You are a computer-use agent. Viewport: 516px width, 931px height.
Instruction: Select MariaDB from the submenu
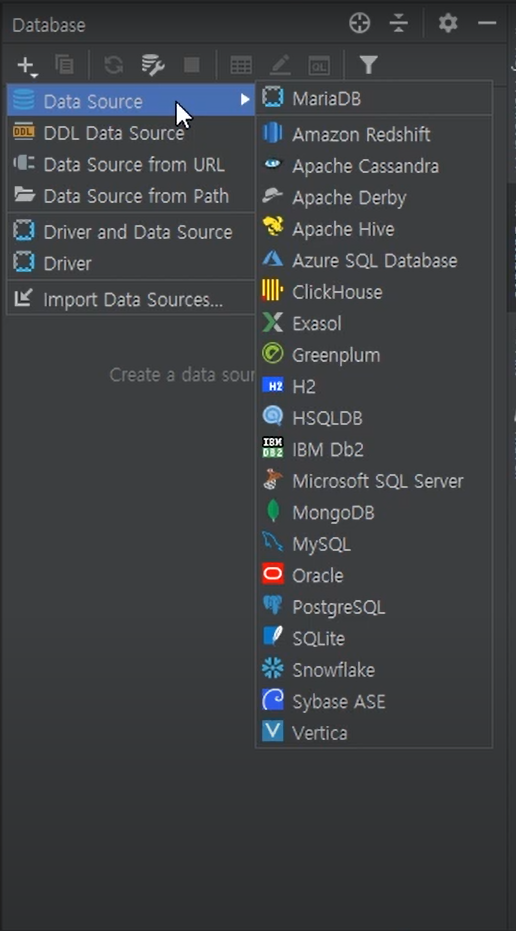click(373, 99)
